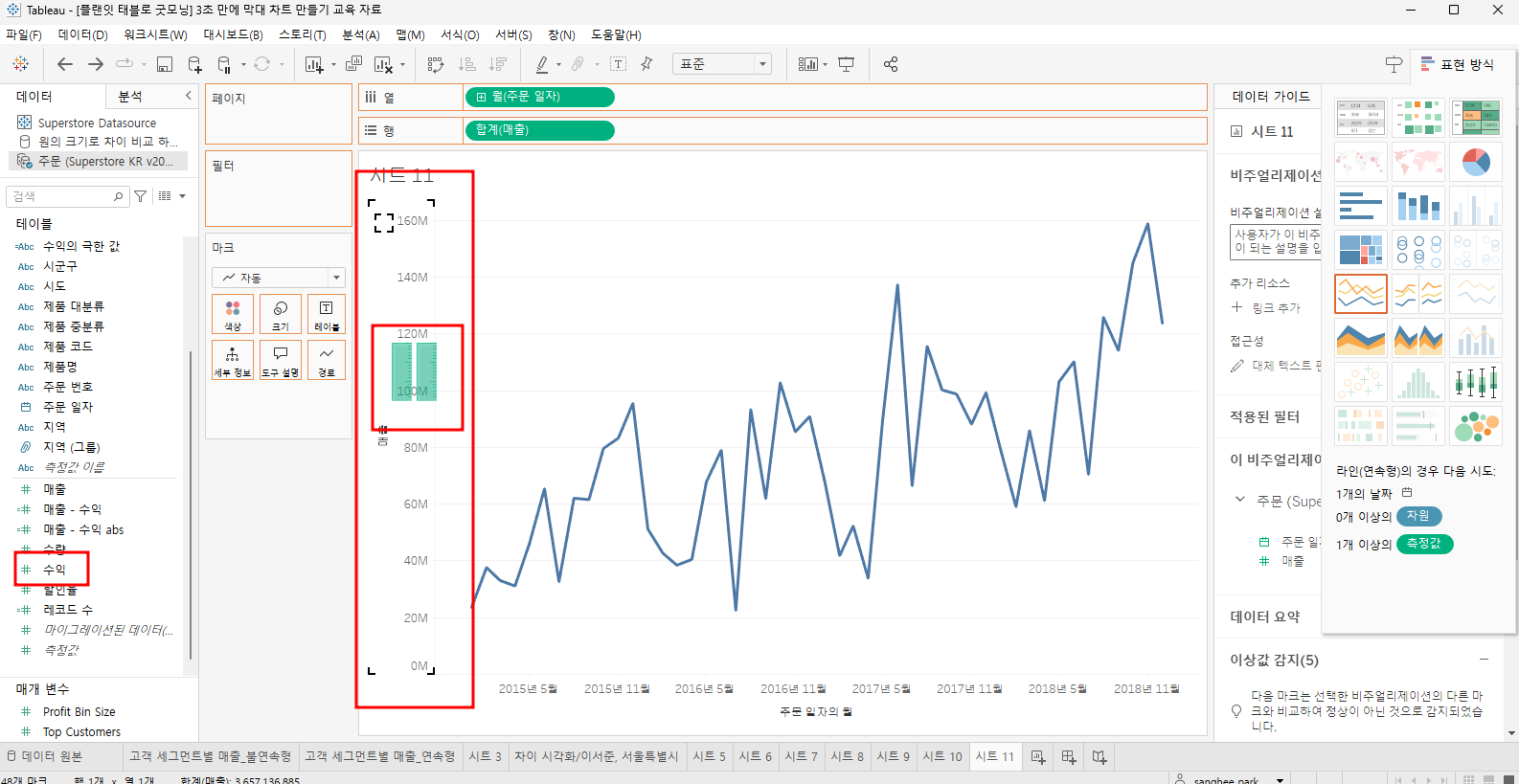Toggle the 표현 방식 Show Me panel
The image size is (1519, 784).
(1457, 64)
